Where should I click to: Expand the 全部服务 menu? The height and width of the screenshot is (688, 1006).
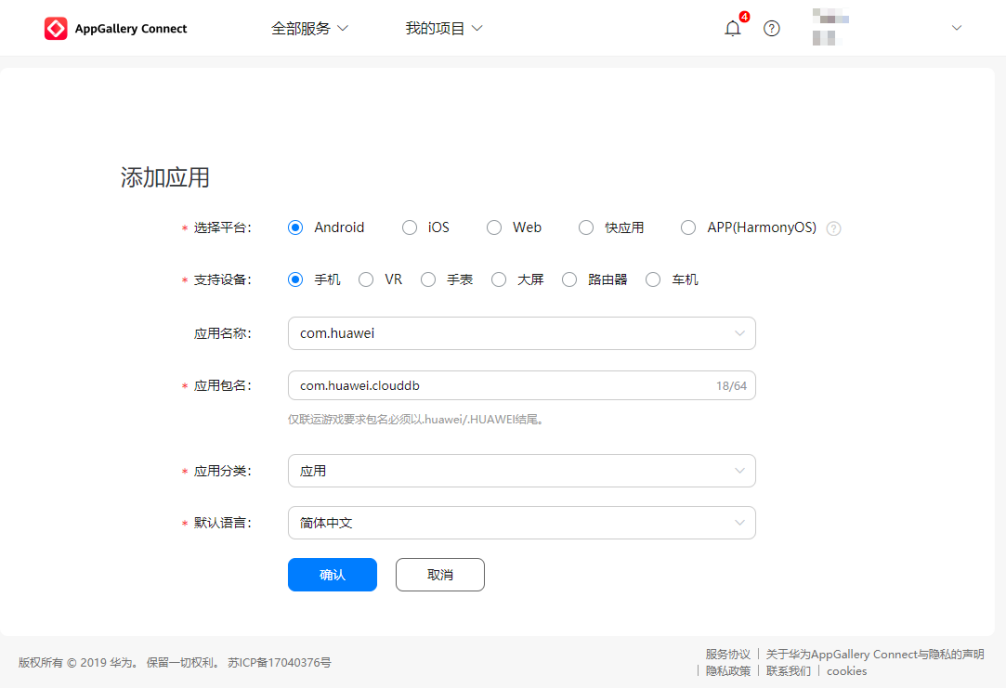click(309, 28)
